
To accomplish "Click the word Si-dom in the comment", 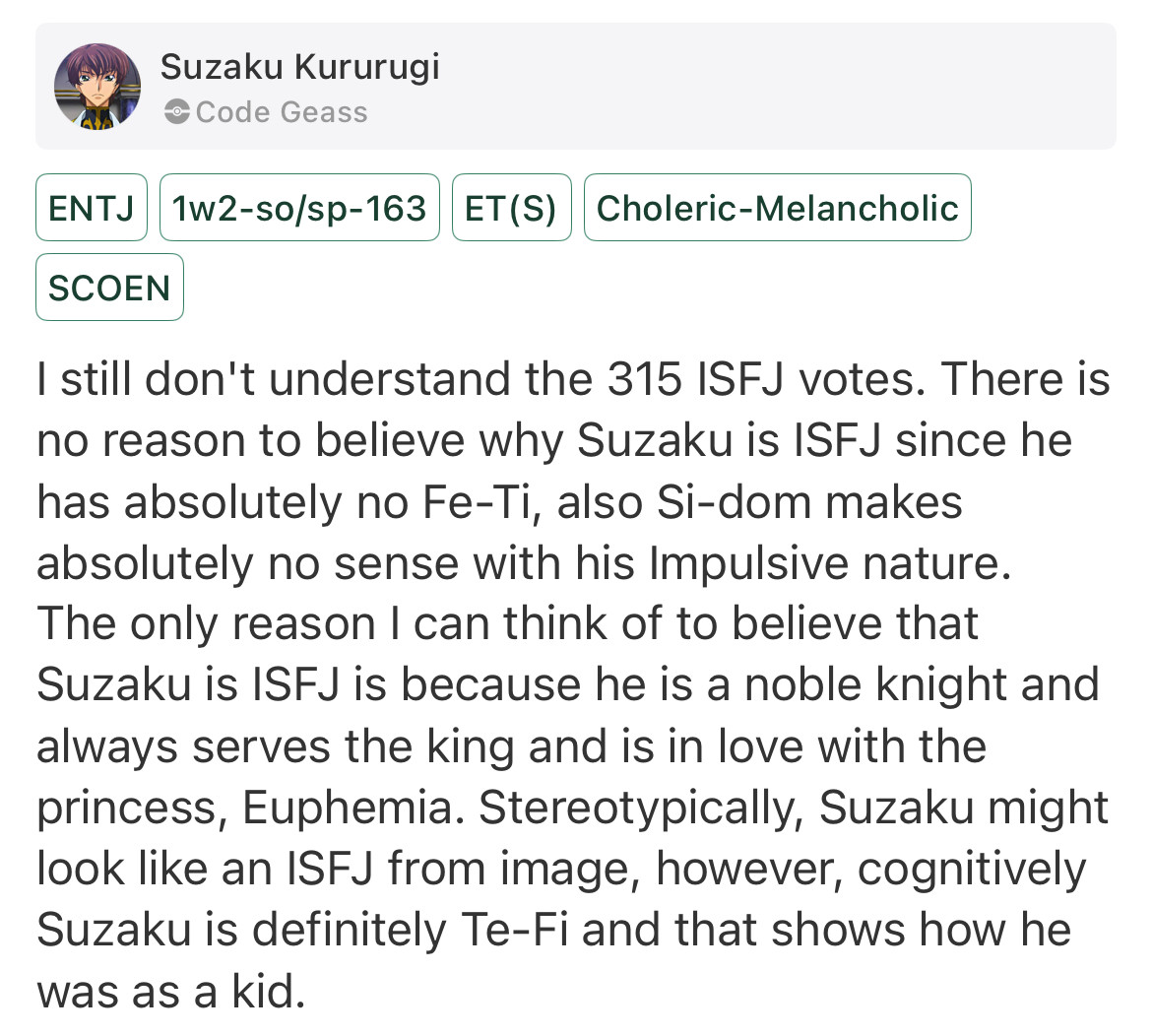I will pyautogui.click(x=734, y=503).
